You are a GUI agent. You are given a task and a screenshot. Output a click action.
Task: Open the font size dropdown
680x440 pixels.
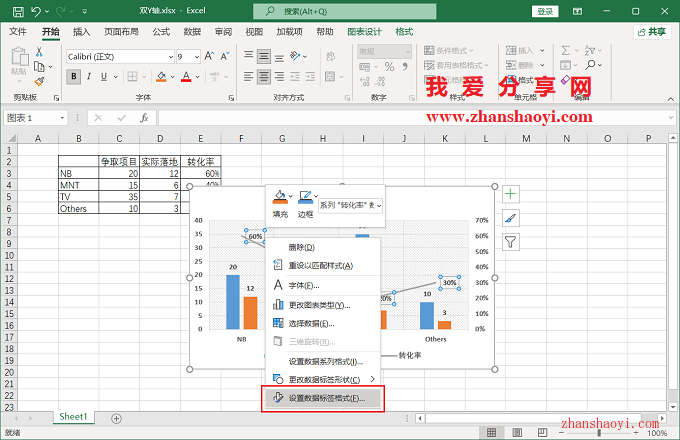coord(196,57)
